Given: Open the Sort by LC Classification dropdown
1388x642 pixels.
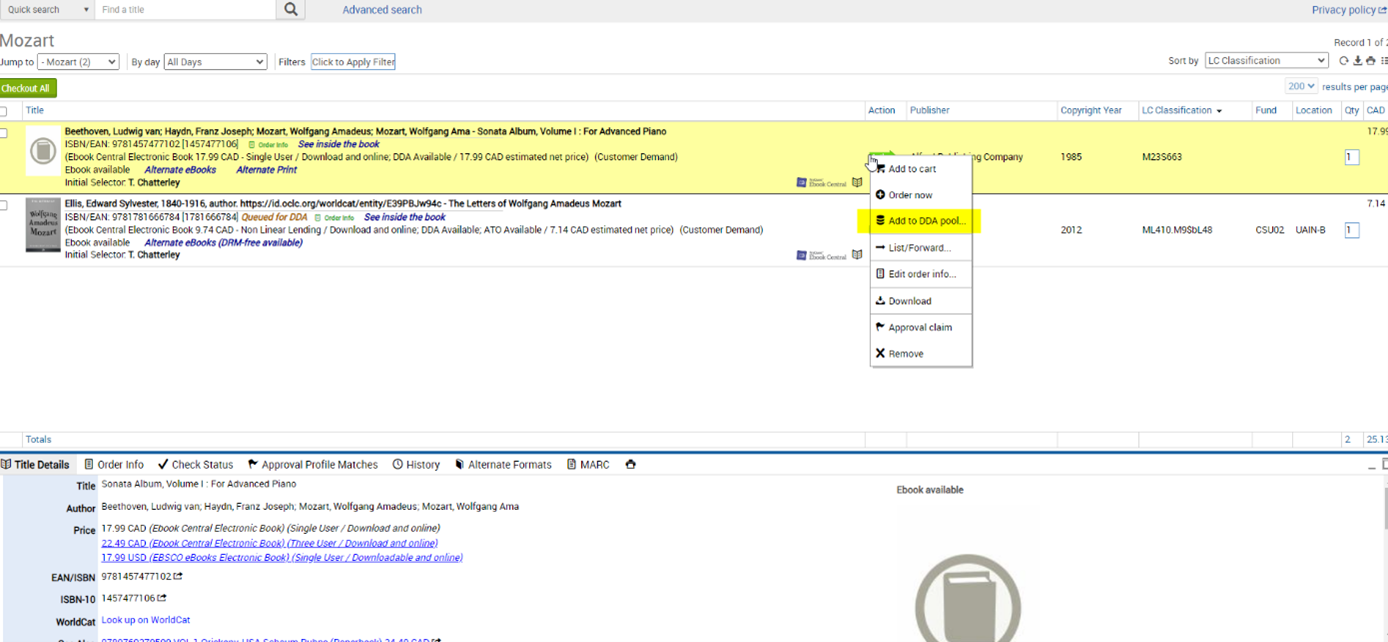Looking at the screenshot, I should pyautogui.click(x=1266, y=61).
